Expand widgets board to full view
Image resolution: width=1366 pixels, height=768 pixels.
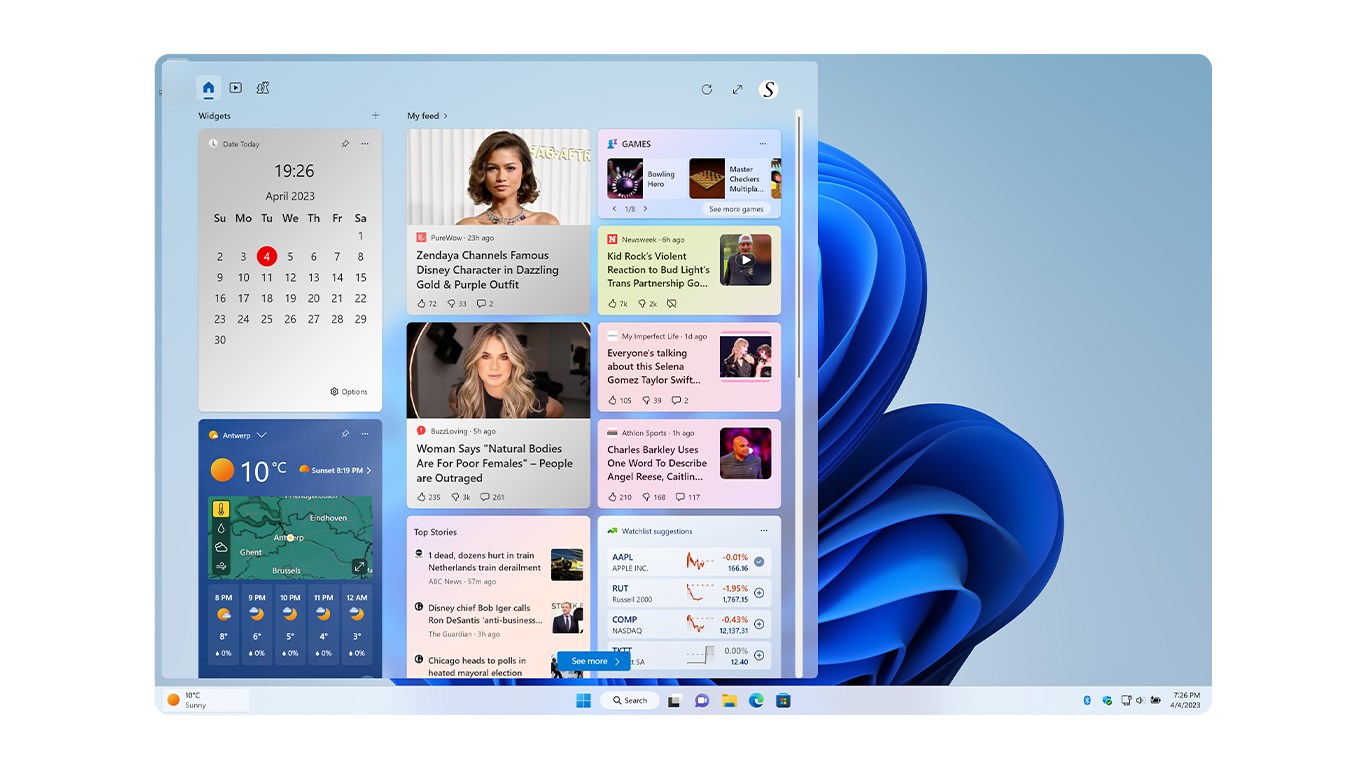coord(737,89)
